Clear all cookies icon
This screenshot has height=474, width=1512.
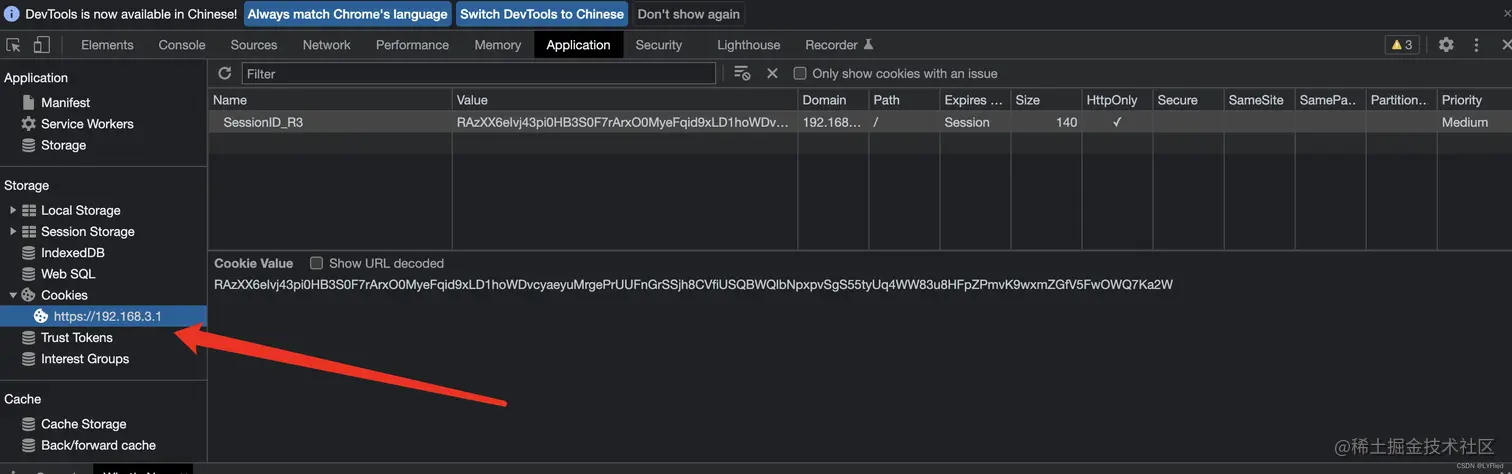click(742, 73)
